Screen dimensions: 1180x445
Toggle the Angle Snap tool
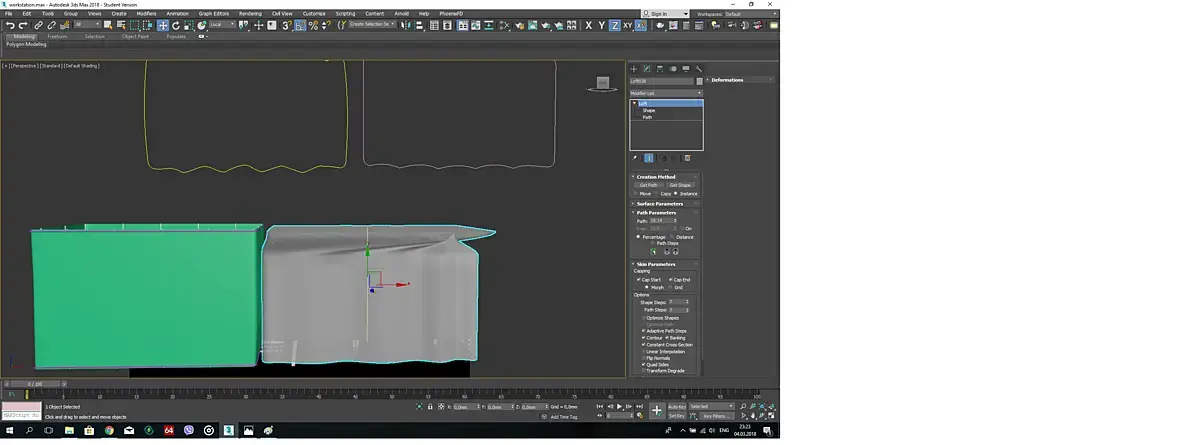tap(300, 25)
